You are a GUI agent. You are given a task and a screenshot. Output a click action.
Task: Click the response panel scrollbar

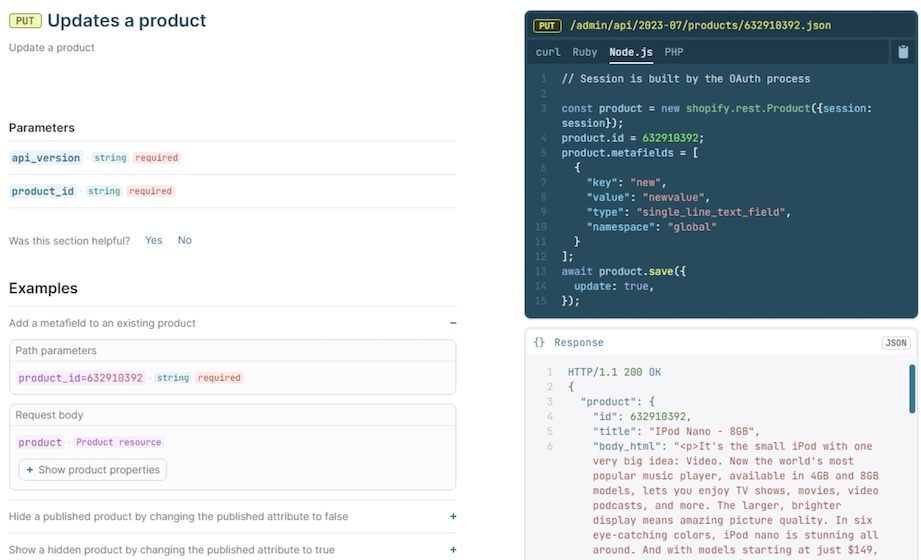click(x=912, y=389)
